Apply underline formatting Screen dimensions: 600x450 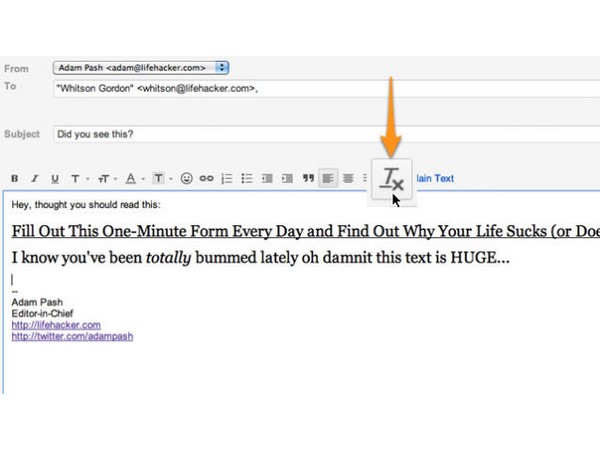(55, 179)
